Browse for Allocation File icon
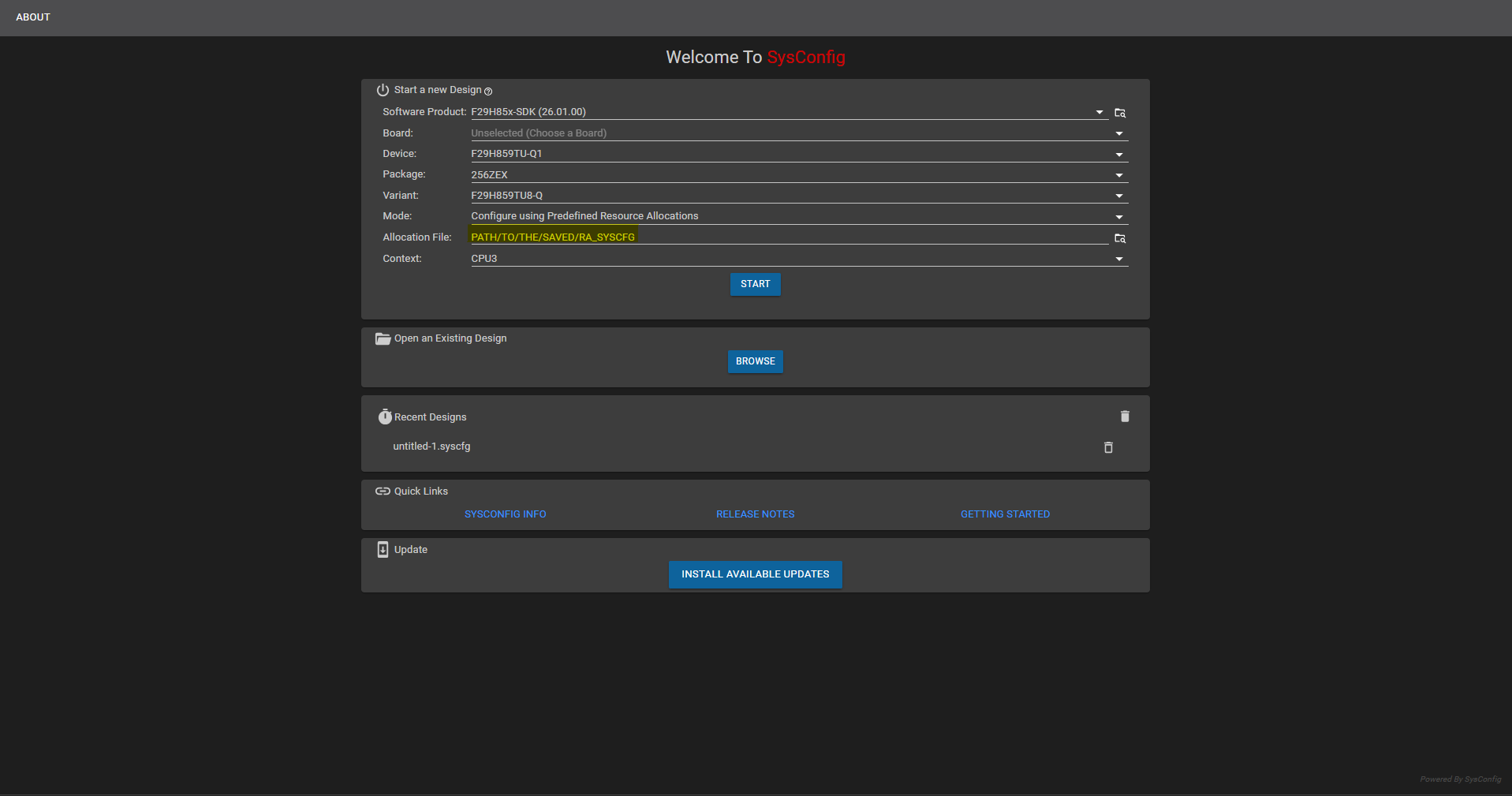The width and height of the screenshot is (1512, 796). point(1120,238)
